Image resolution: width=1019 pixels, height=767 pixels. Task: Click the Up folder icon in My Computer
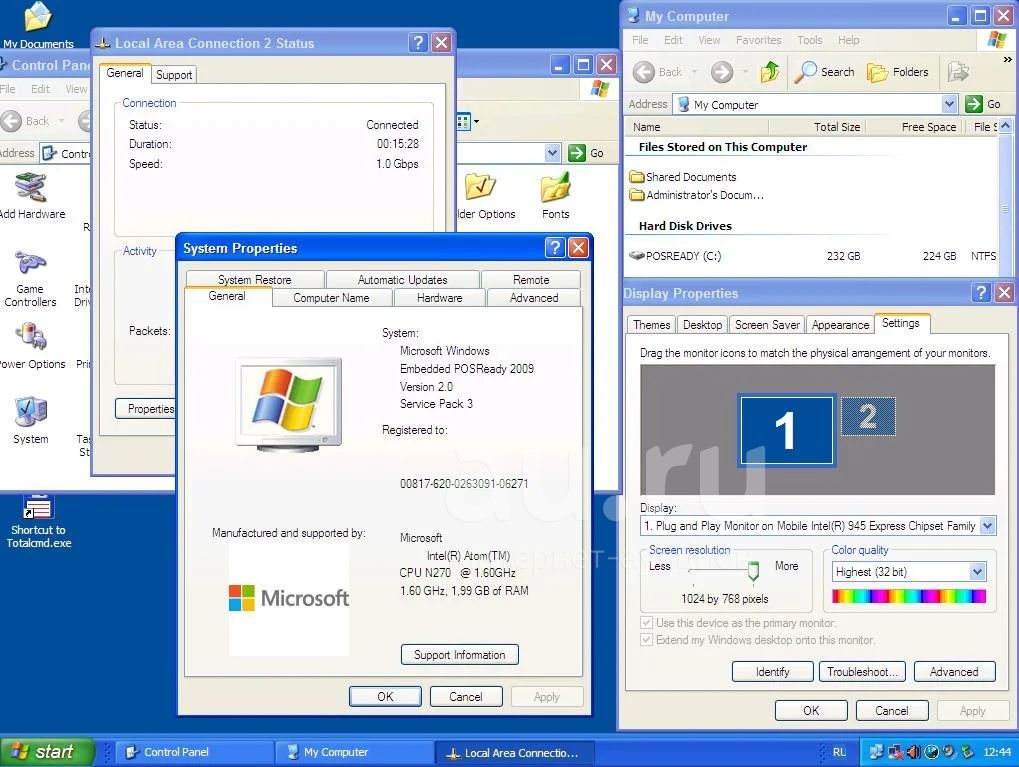click(x=770, y=72)
